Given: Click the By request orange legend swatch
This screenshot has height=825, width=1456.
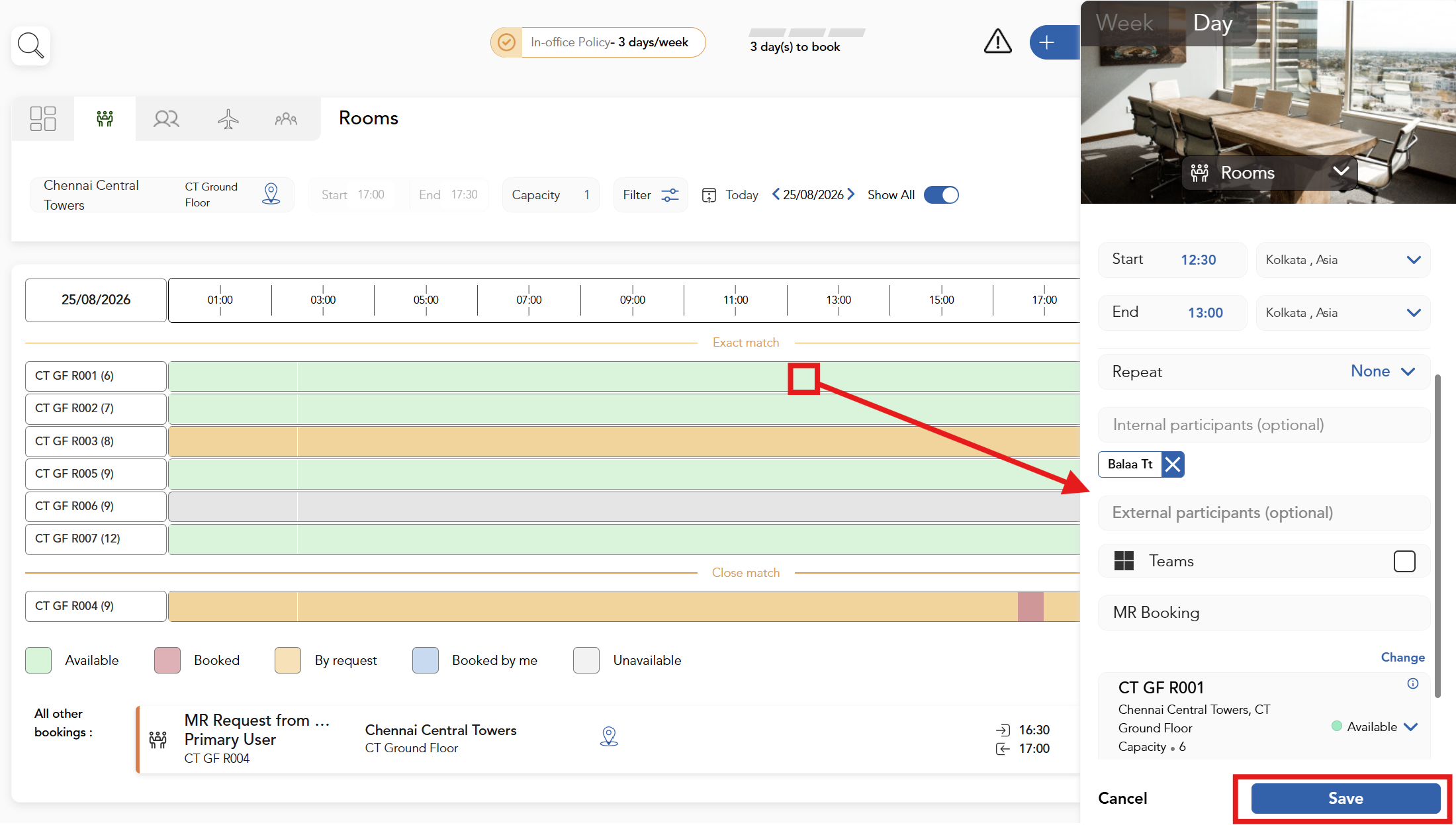Looking at the screenshot, I should 288,660.
